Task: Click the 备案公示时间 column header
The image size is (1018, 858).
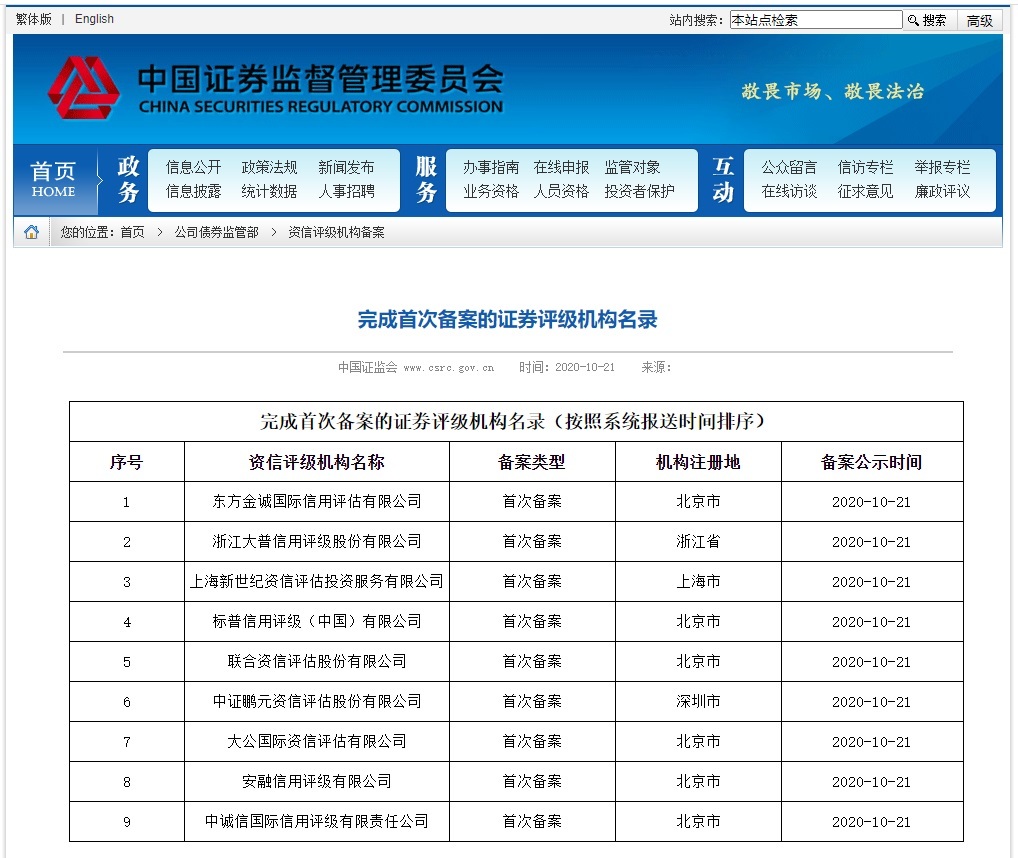Action: point(871,461)
